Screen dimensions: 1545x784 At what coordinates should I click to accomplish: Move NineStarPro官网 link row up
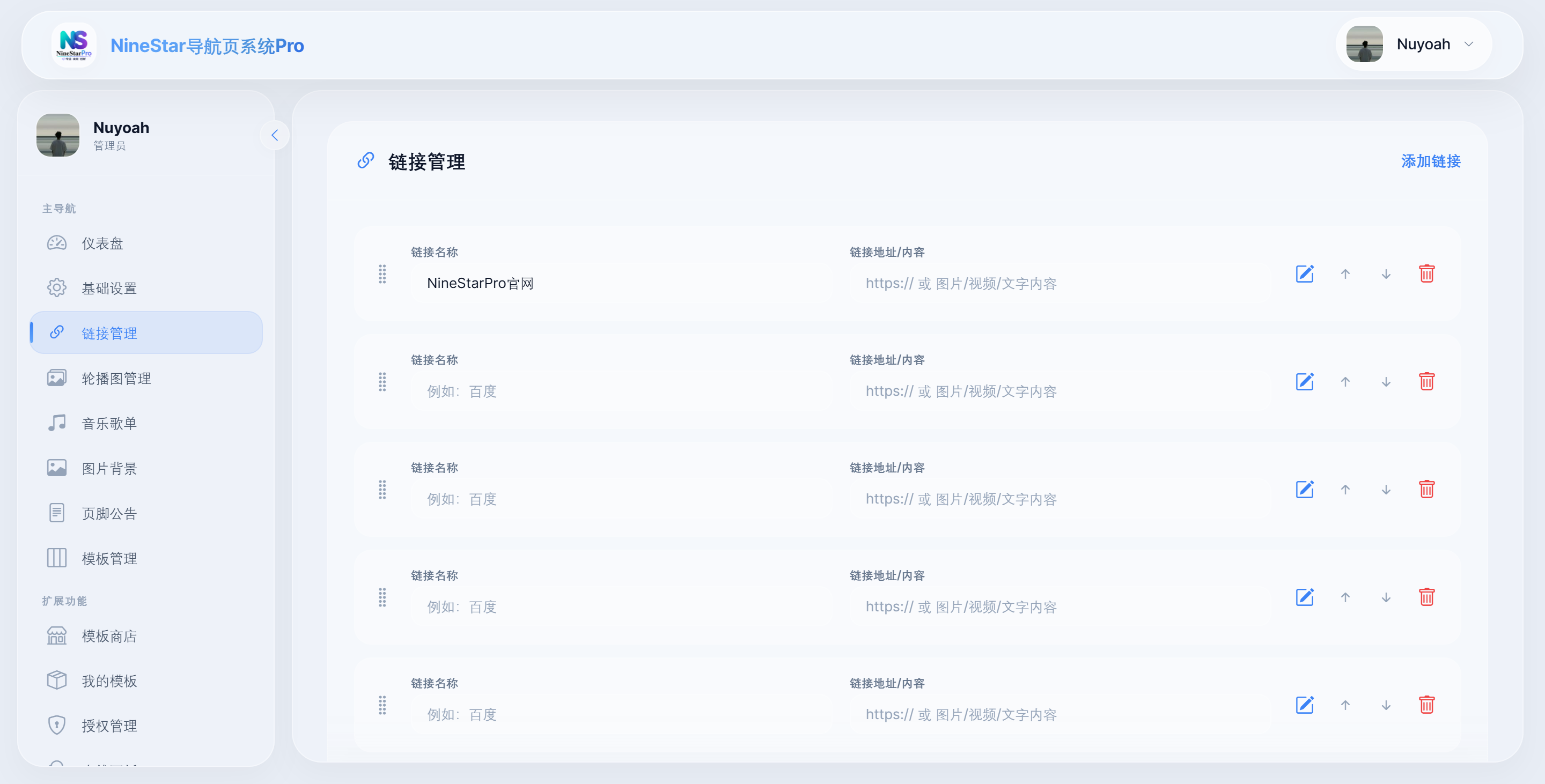click(1345, 274)
